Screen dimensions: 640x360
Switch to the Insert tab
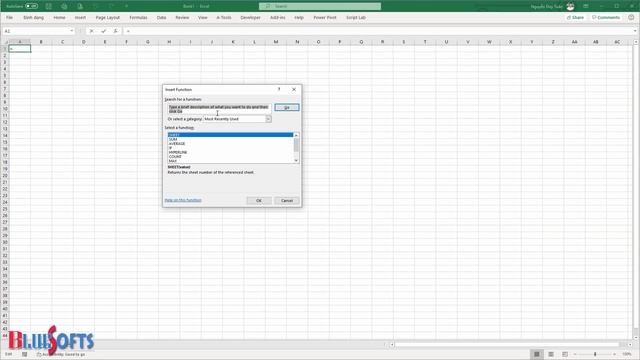[80, 18]
